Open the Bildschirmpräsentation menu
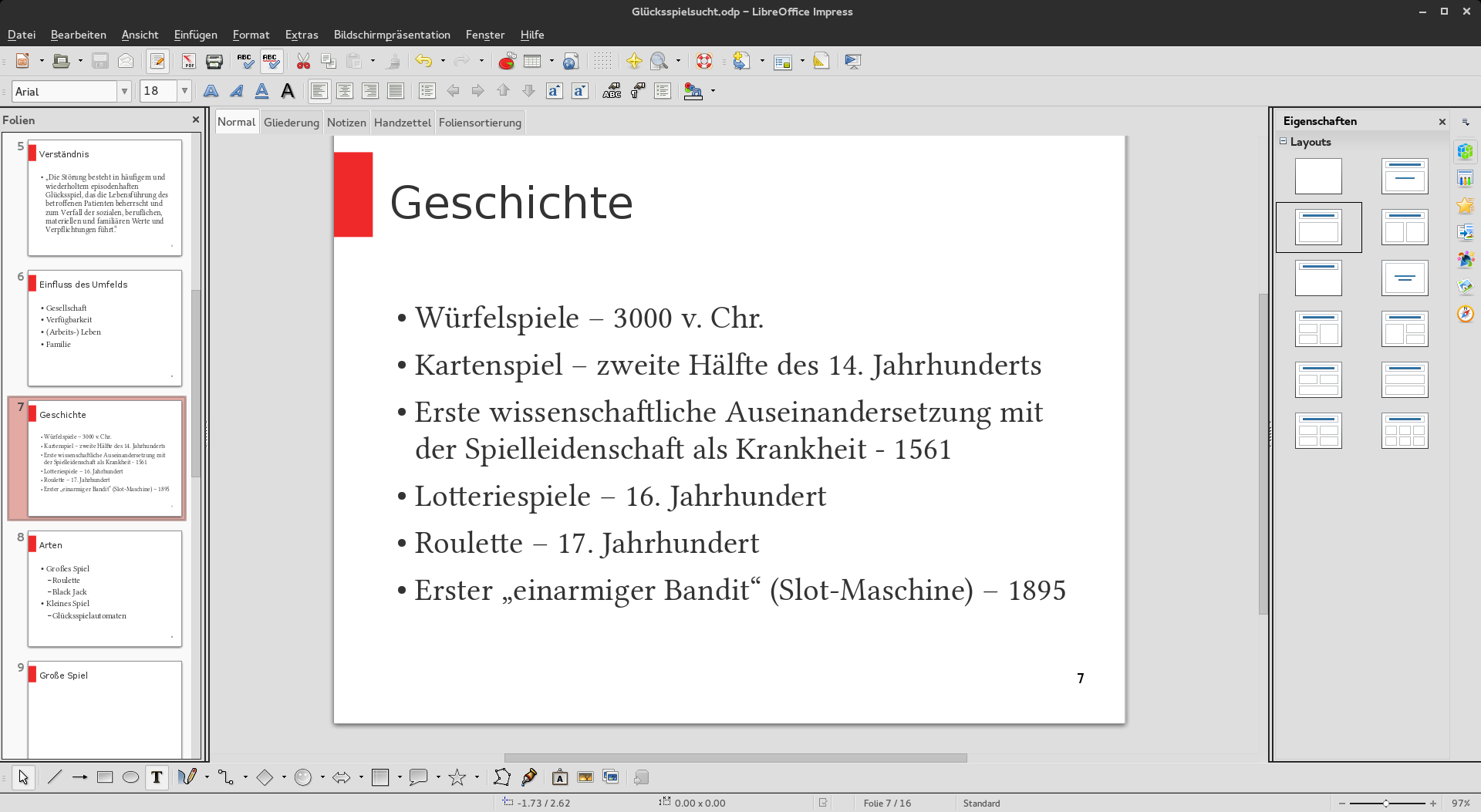 (392, 35)
